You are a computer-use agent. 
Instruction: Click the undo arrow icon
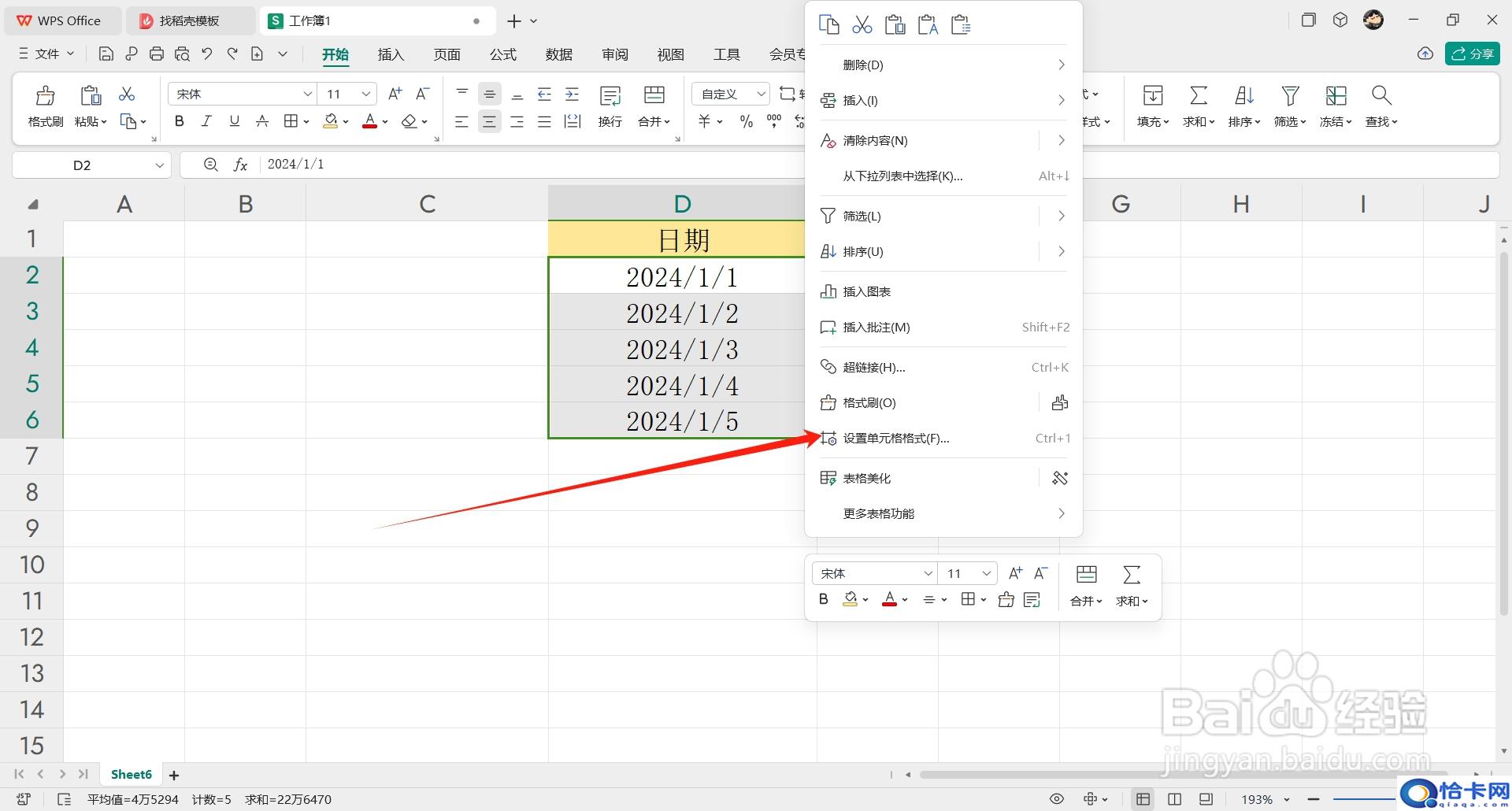coord(207,54)
